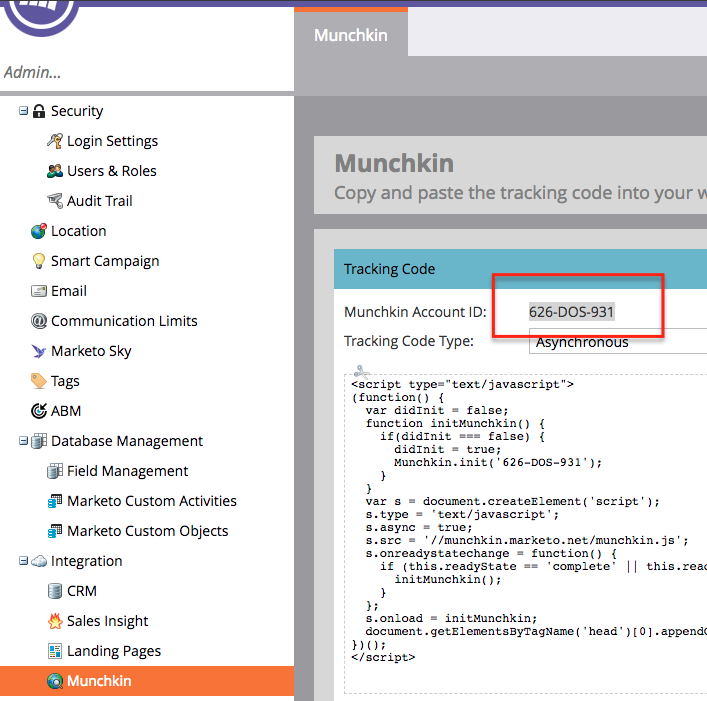This screenshot has height=701, width=707.
Task: Click the Login Settings keys icon
Action: [x=55, y=141]
